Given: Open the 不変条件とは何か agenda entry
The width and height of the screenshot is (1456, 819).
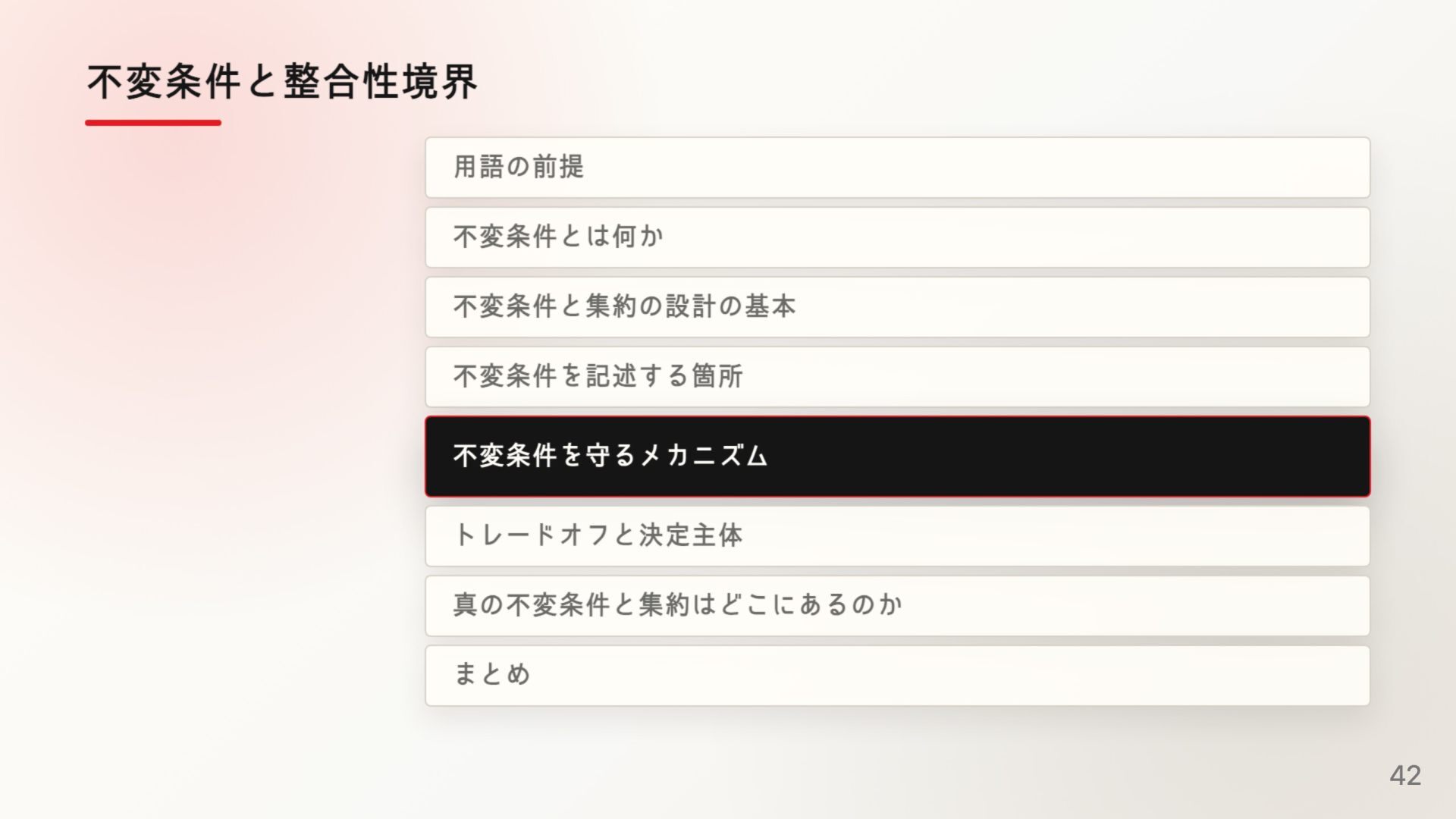Looking at the screenshot, I should [x=898, y=237].
